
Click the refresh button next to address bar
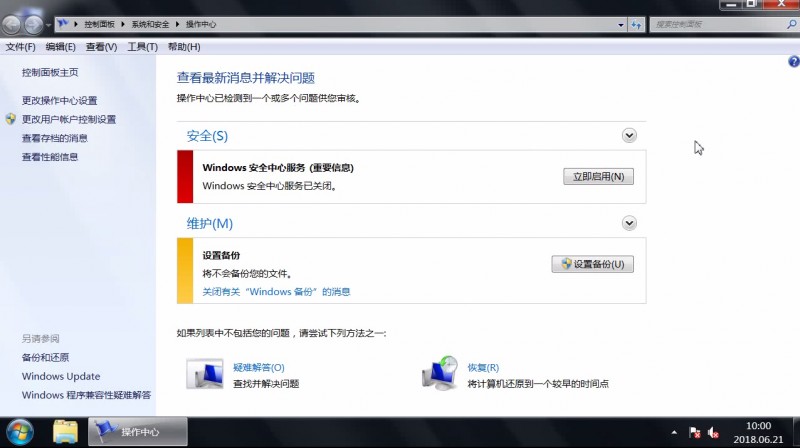[636, 24]
